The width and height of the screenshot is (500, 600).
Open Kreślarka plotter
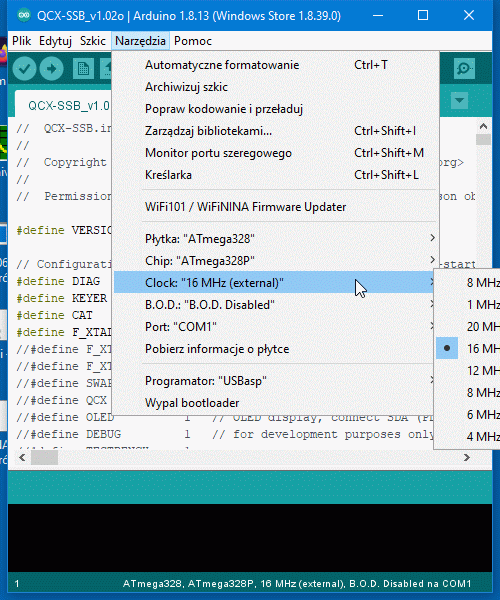coord(276,175)
